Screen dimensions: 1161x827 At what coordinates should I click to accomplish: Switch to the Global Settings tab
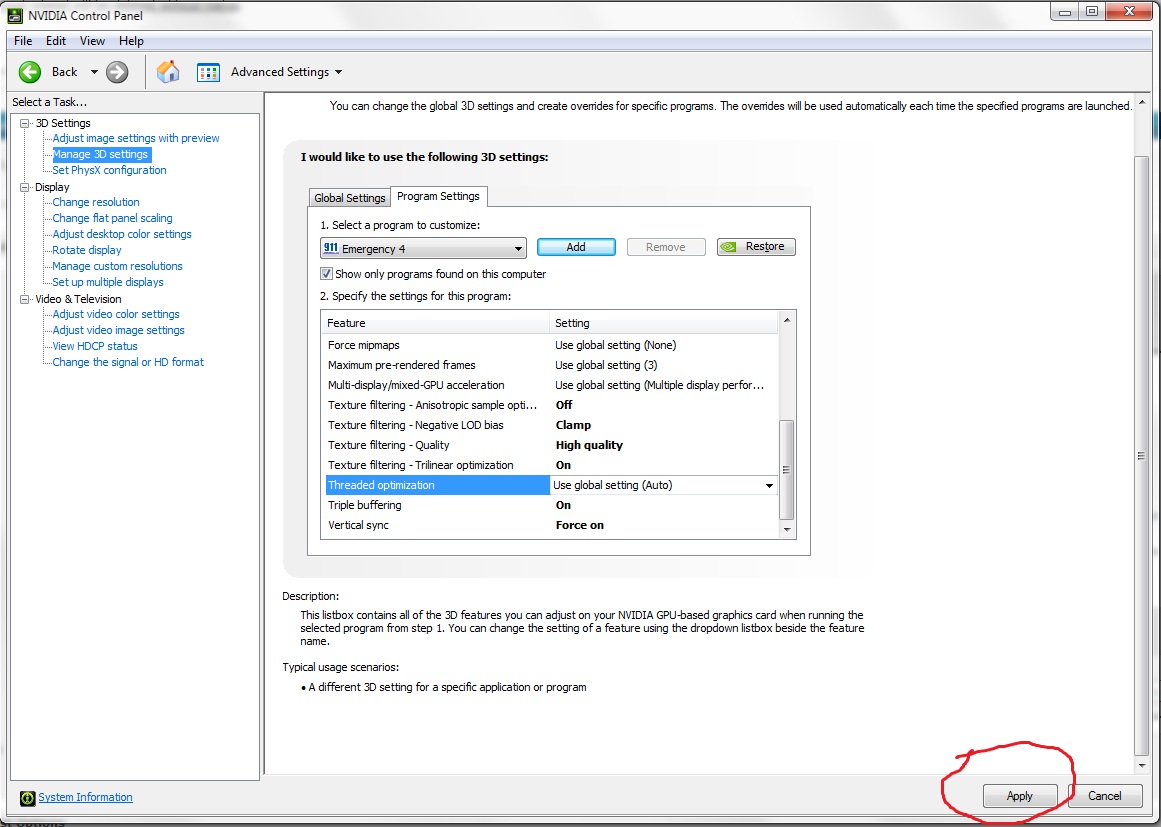(349, 198)
